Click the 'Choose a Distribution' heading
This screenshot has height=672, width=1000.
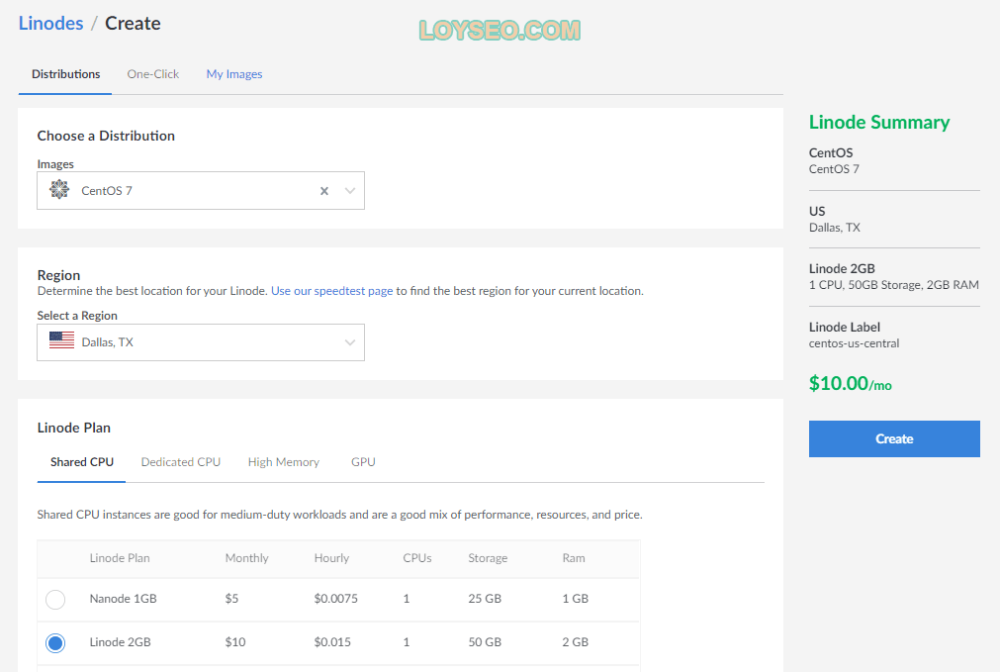106,136
